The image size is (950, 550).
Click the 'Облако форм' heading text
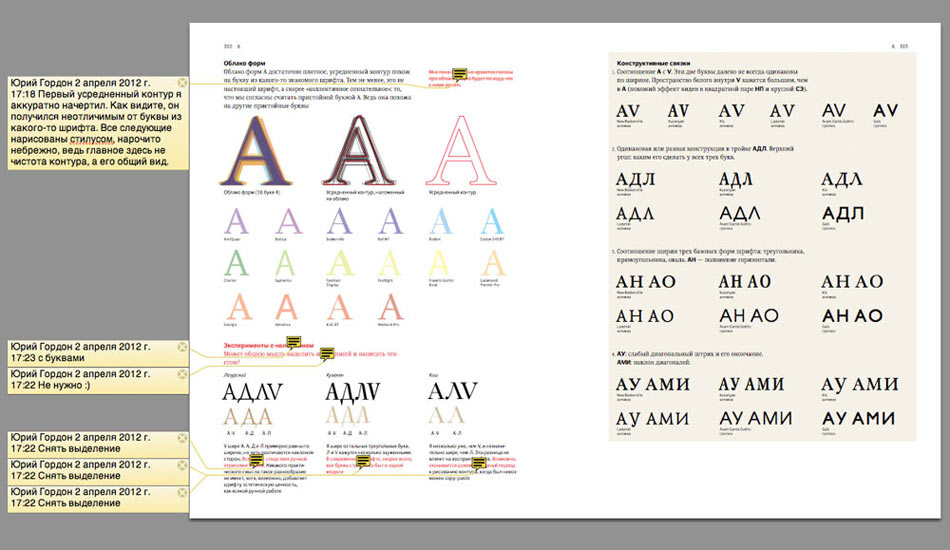tap(244, 63)
